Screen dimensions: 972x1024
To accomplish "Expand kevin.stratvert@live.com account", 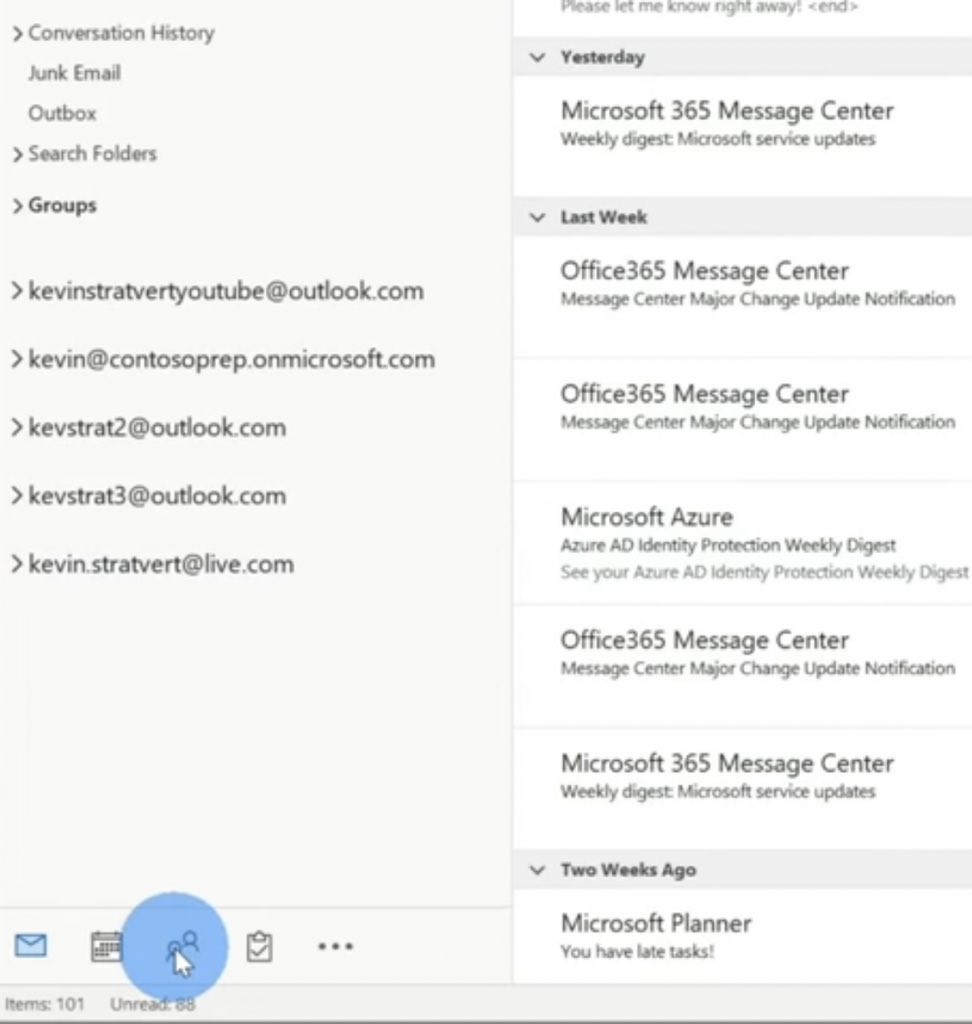I will (17, 564).
